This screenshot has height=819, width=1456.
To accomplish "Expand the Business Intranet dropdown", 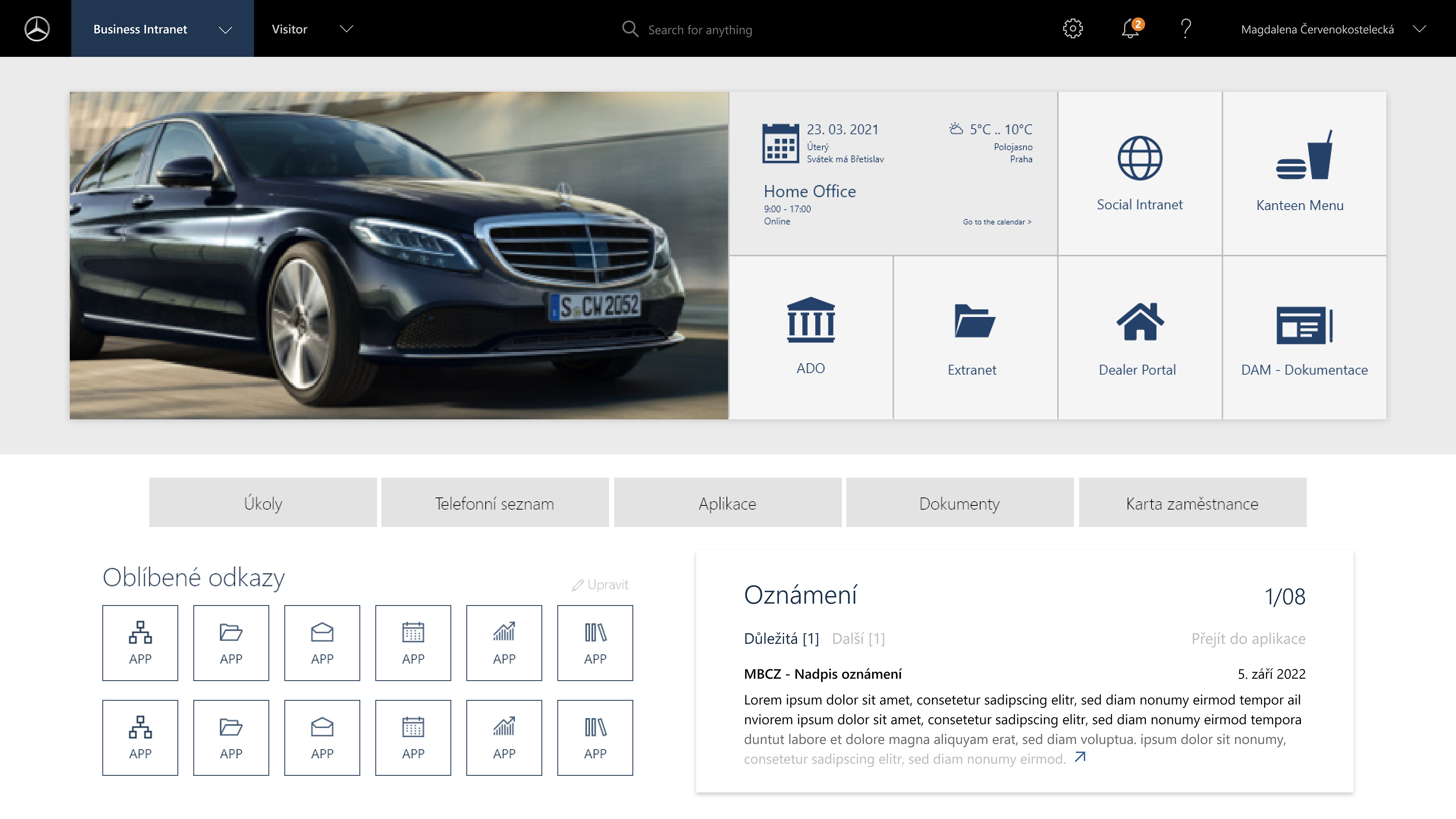I will click(x=226, y=30).
